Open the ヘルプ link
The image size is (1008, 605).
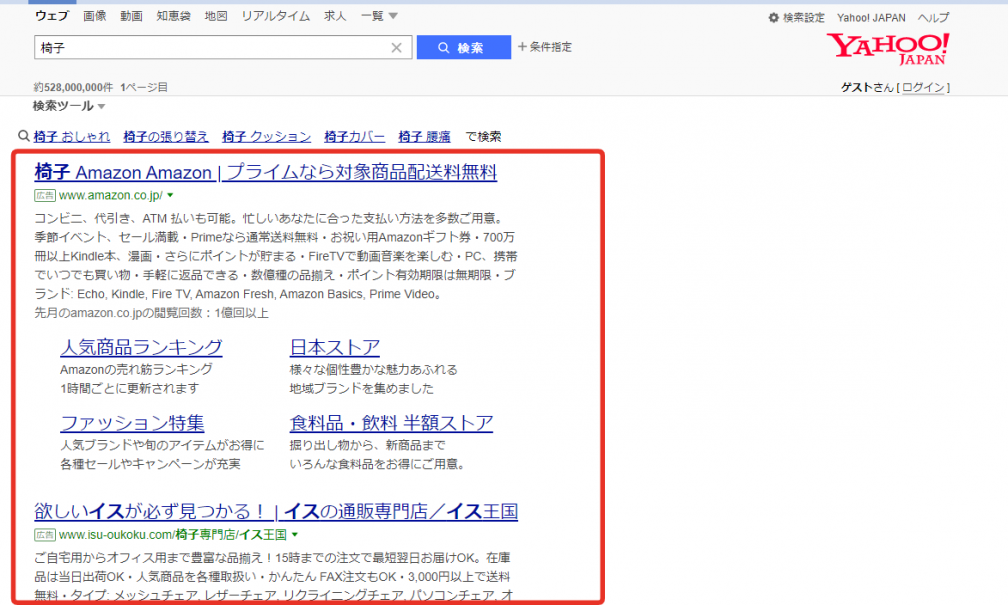pos(933,18)
